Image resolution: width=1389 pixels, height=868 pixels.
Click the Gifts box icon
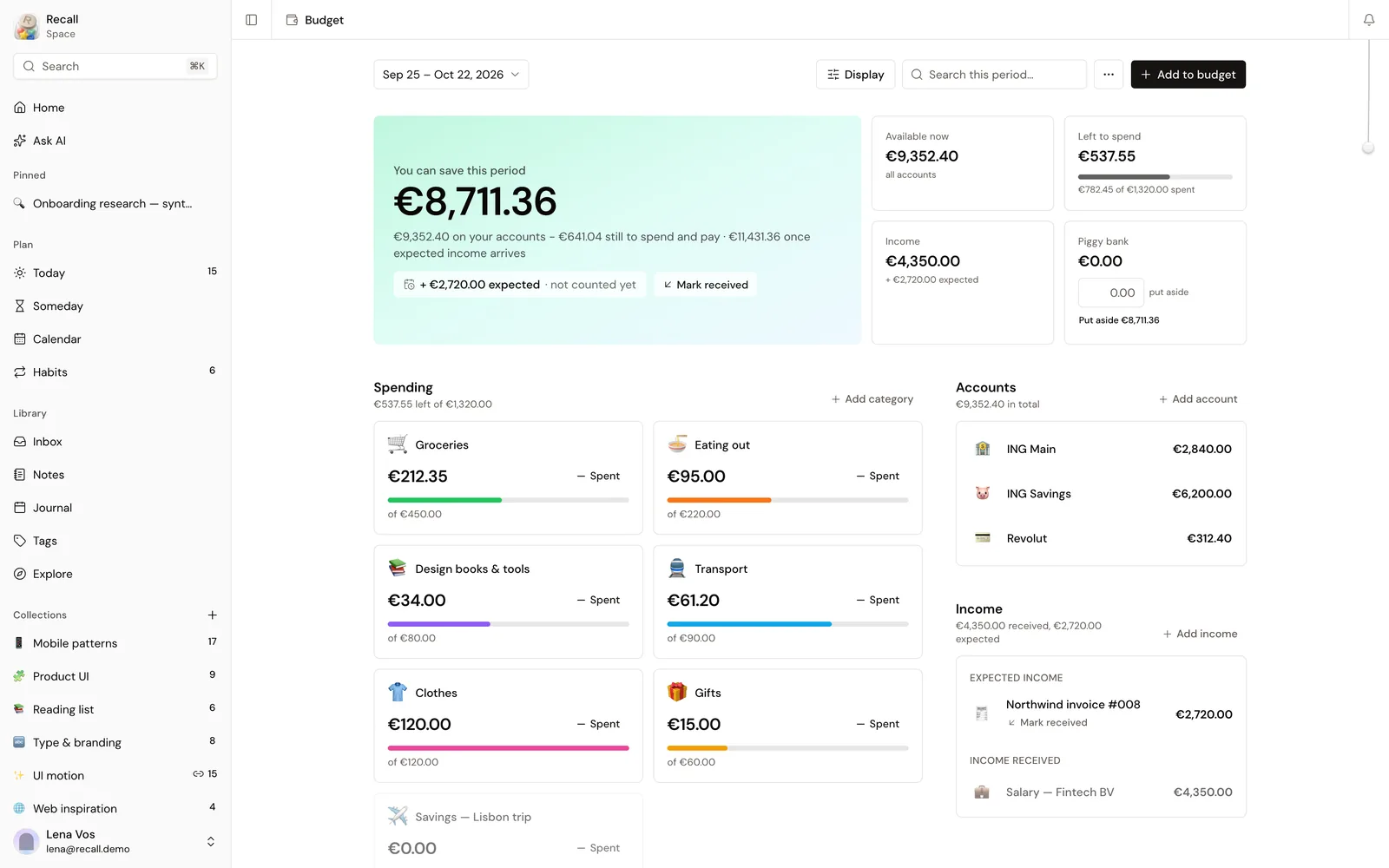coord(677,693)
